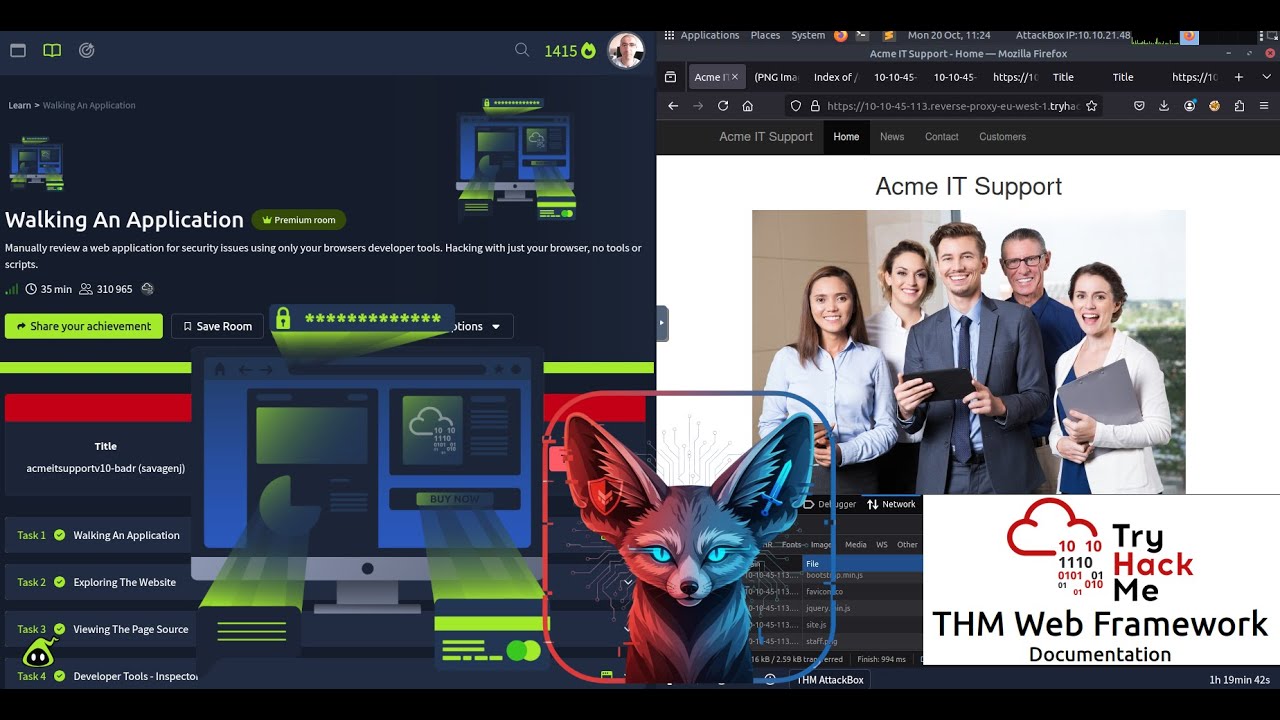Open the user profile avatar

tap(626, 50)
